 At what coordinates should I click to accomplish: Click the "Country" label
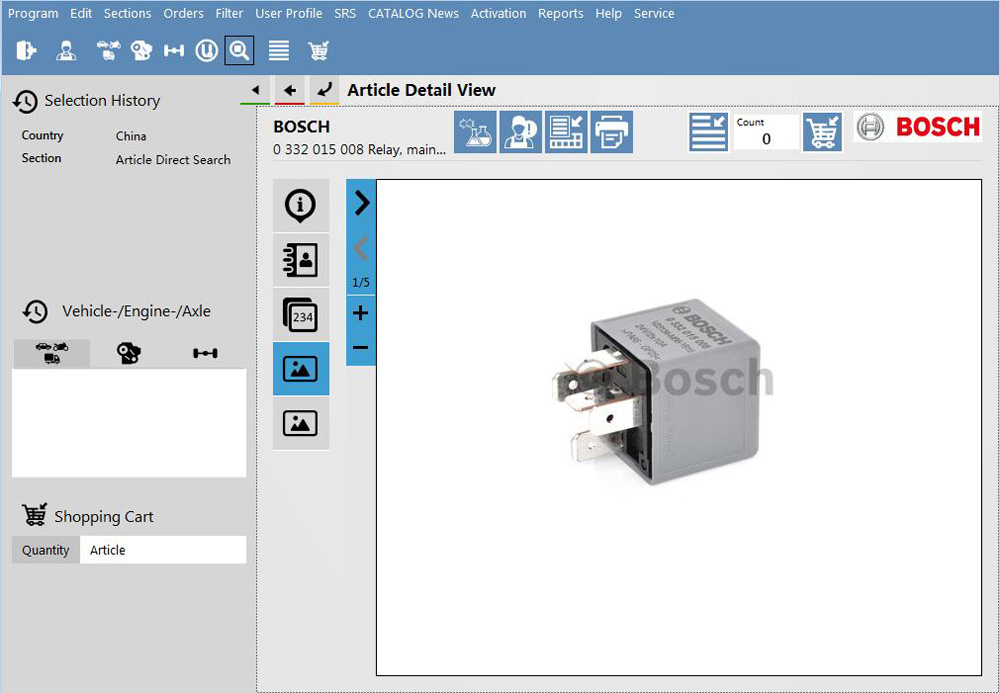tap(42, 135)
